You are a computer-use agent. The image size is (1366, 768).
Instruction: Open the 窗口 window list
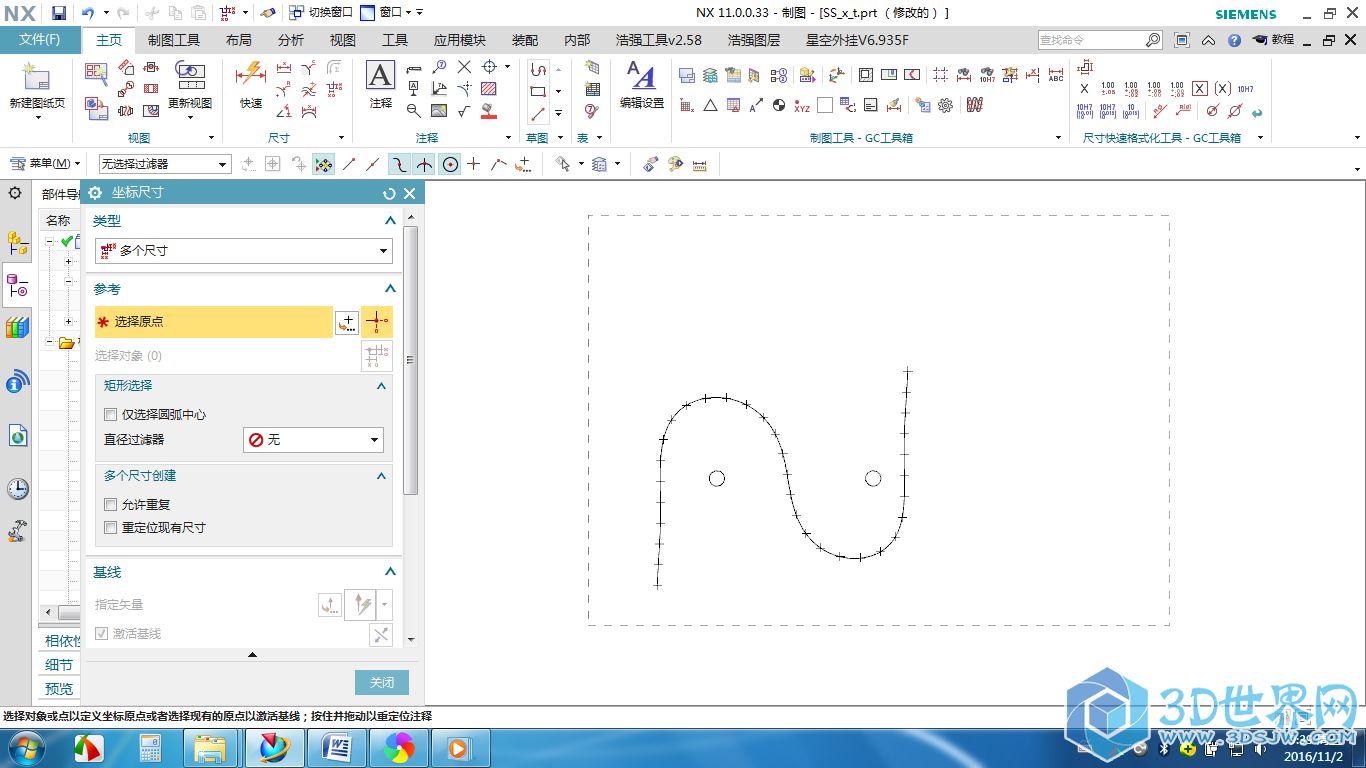391,13
